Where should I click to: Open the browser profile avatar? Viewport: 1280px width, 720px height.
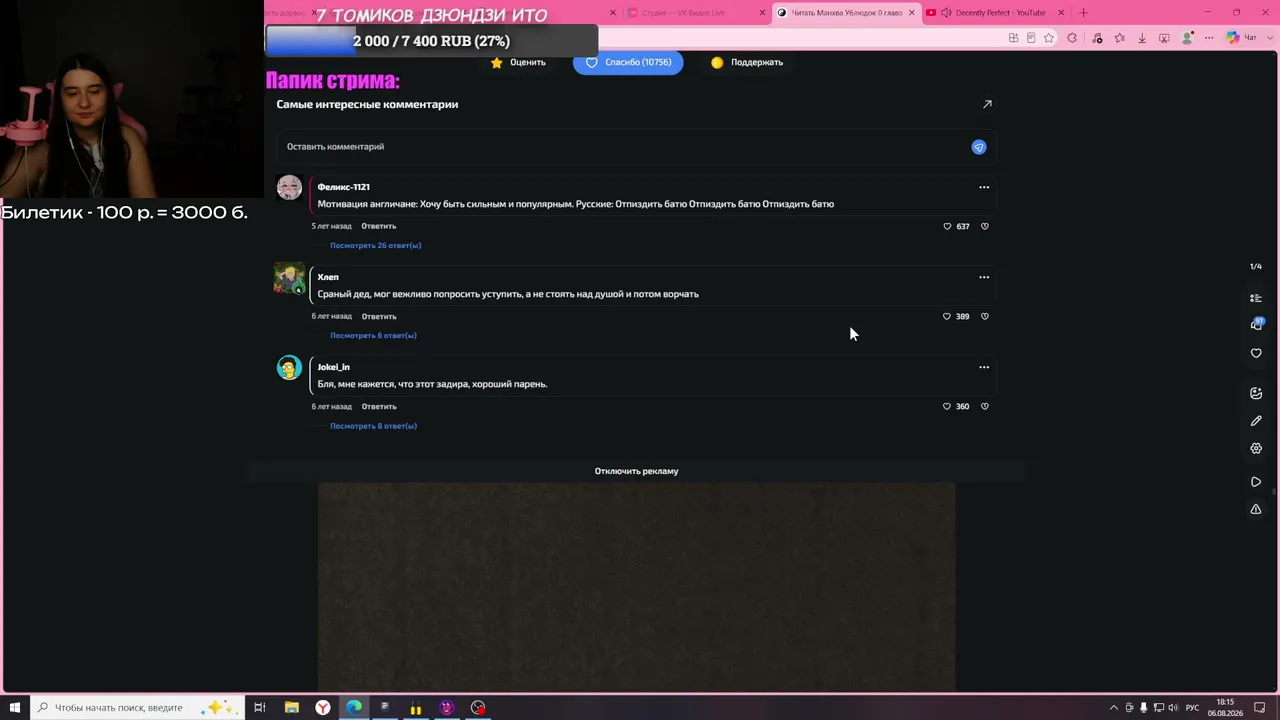coord(1187,38)
